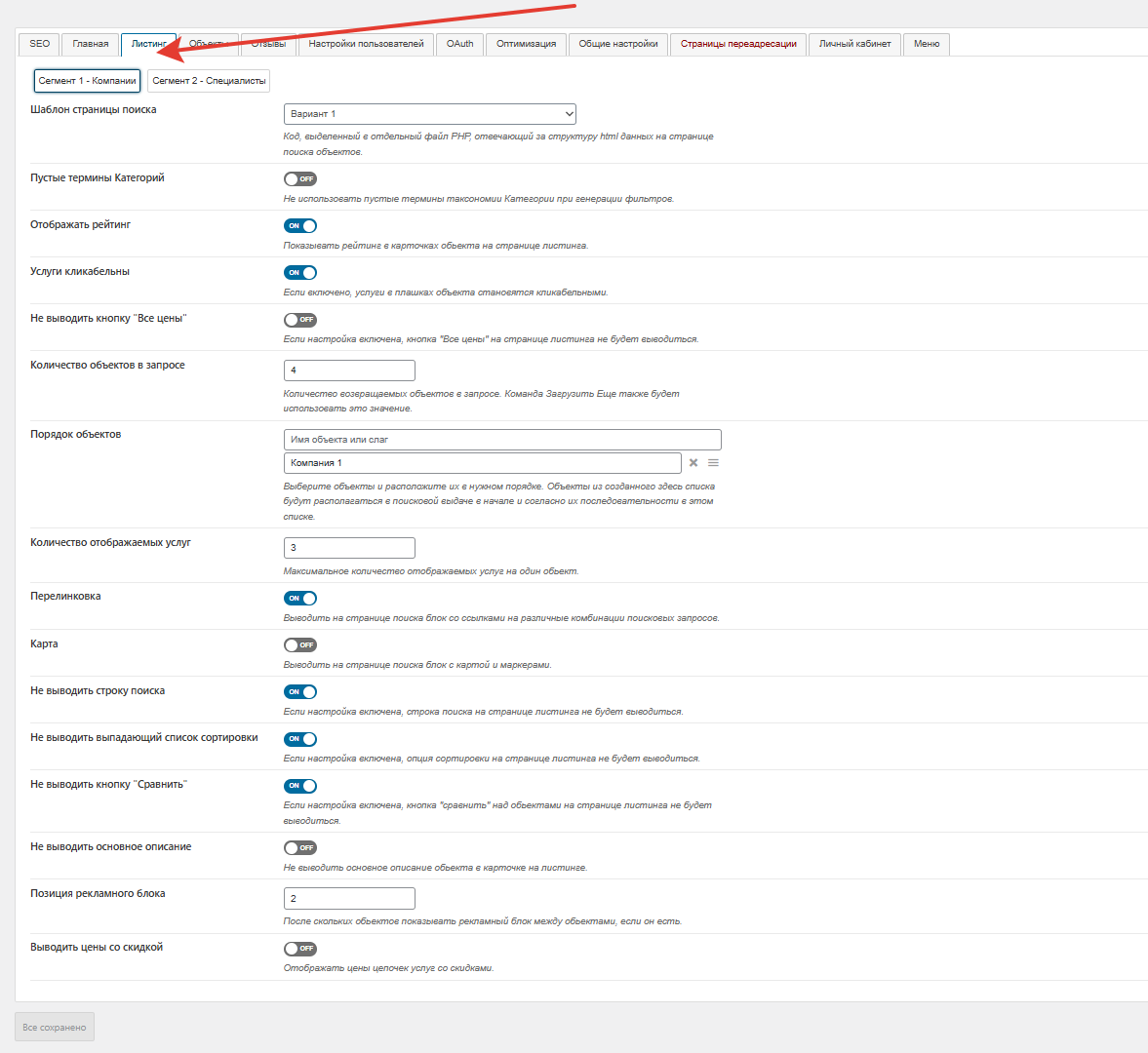
Task: Go to the Общие настройки tab
Action: click(x=617, y=44)
